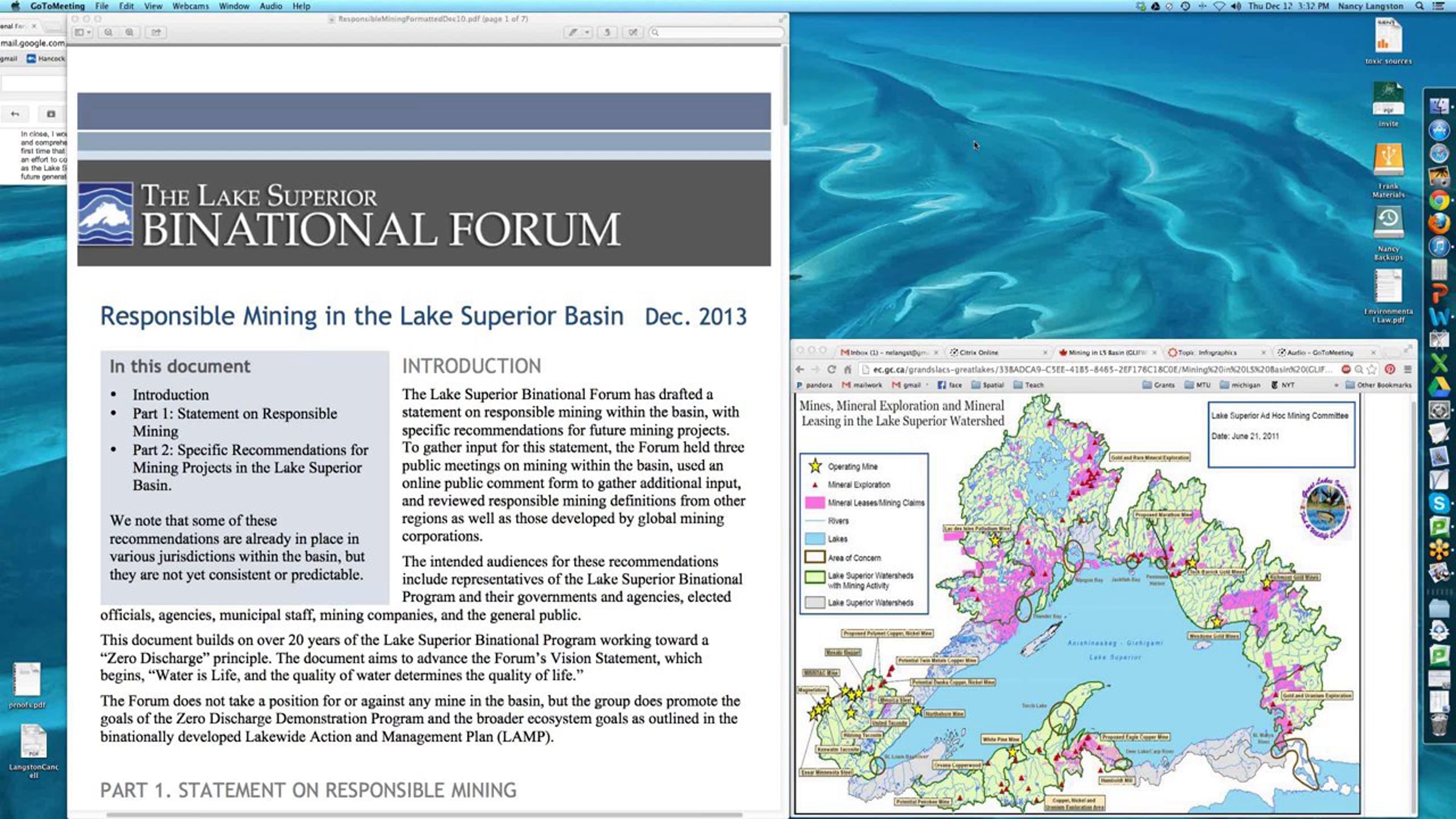Open the Audio menu

point(271,6)
